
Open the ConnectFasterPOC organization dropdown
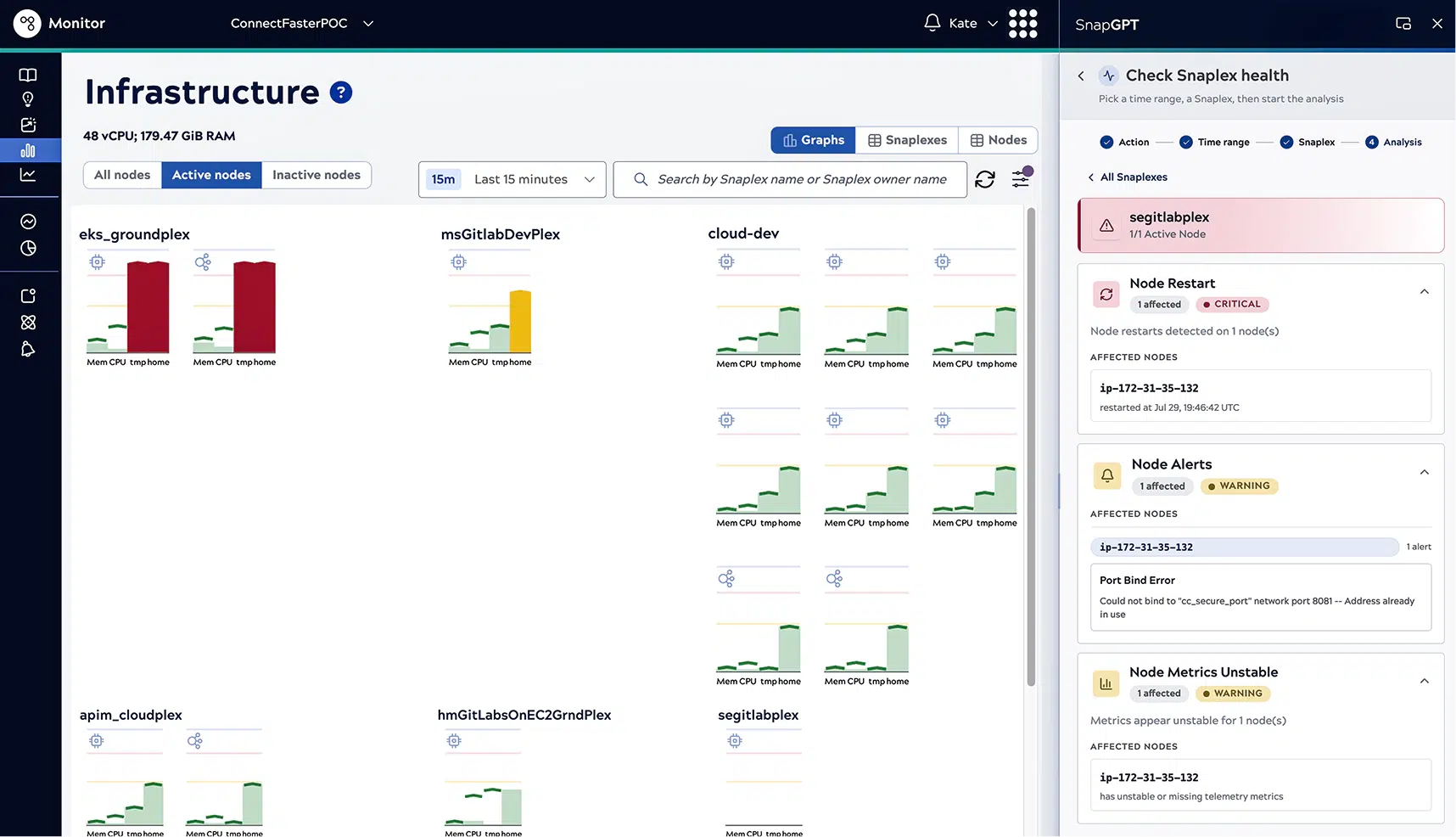[302, 24]
